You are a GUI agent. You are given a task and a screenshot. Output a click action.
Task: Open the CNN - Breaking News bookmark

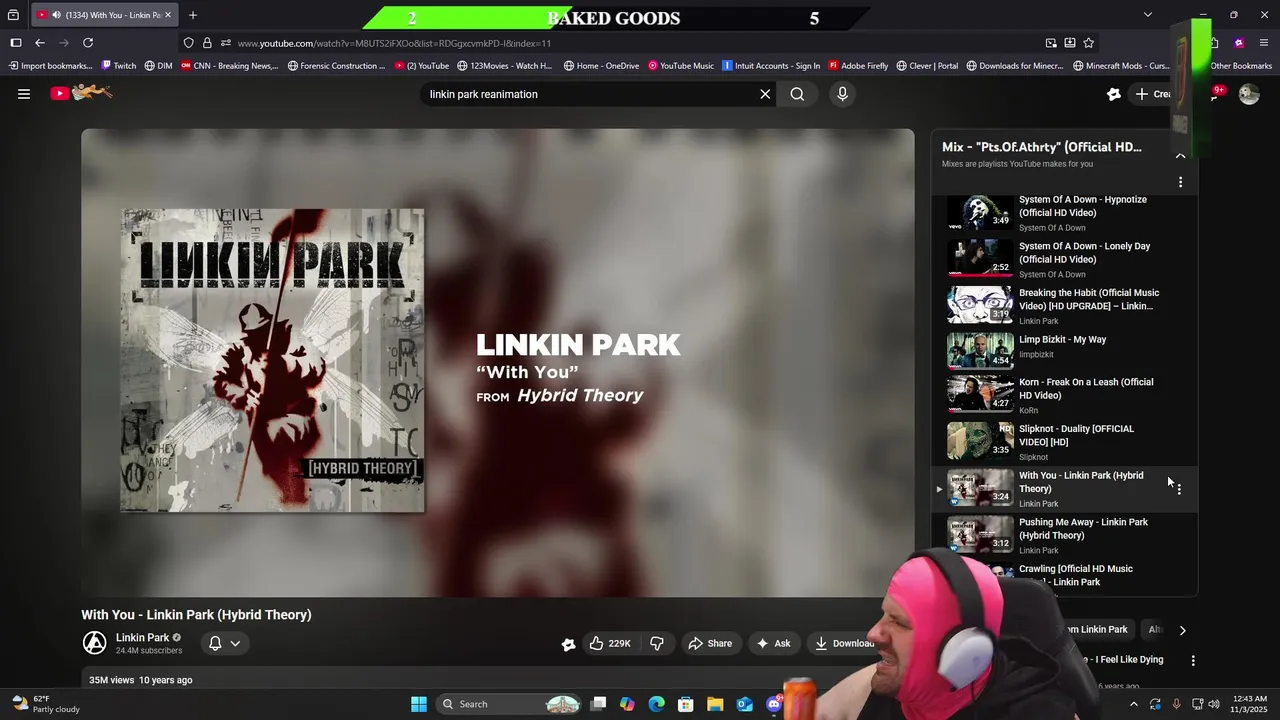point(229,66)
